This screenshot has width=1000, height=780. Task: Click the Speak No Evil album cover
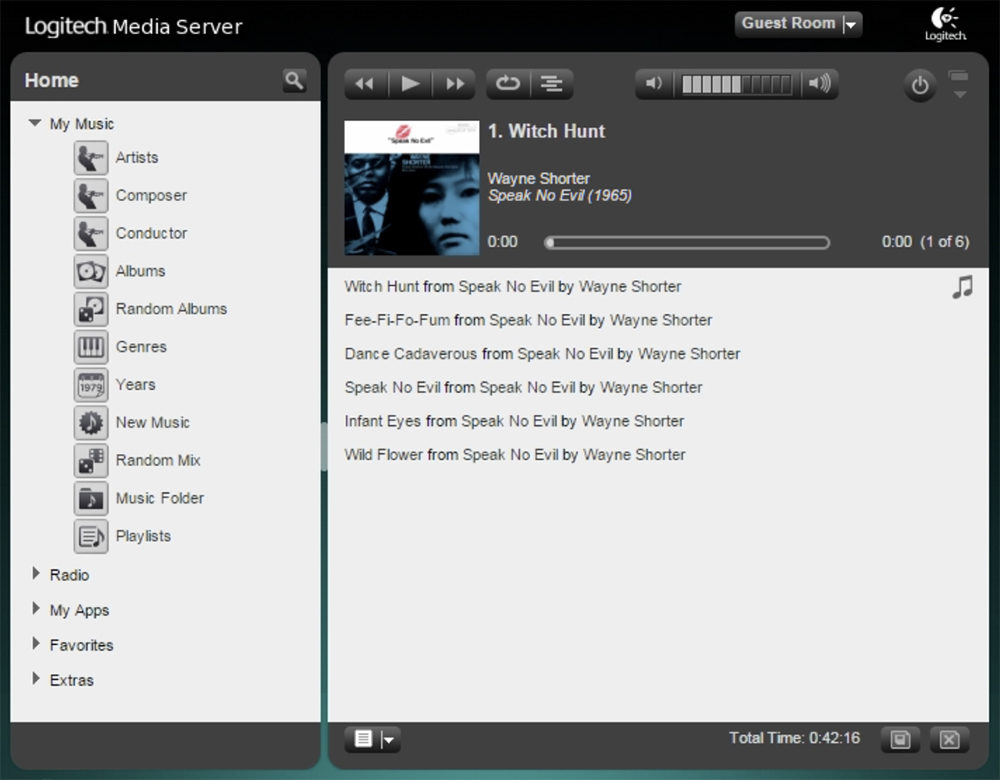[x=412, y=188]
